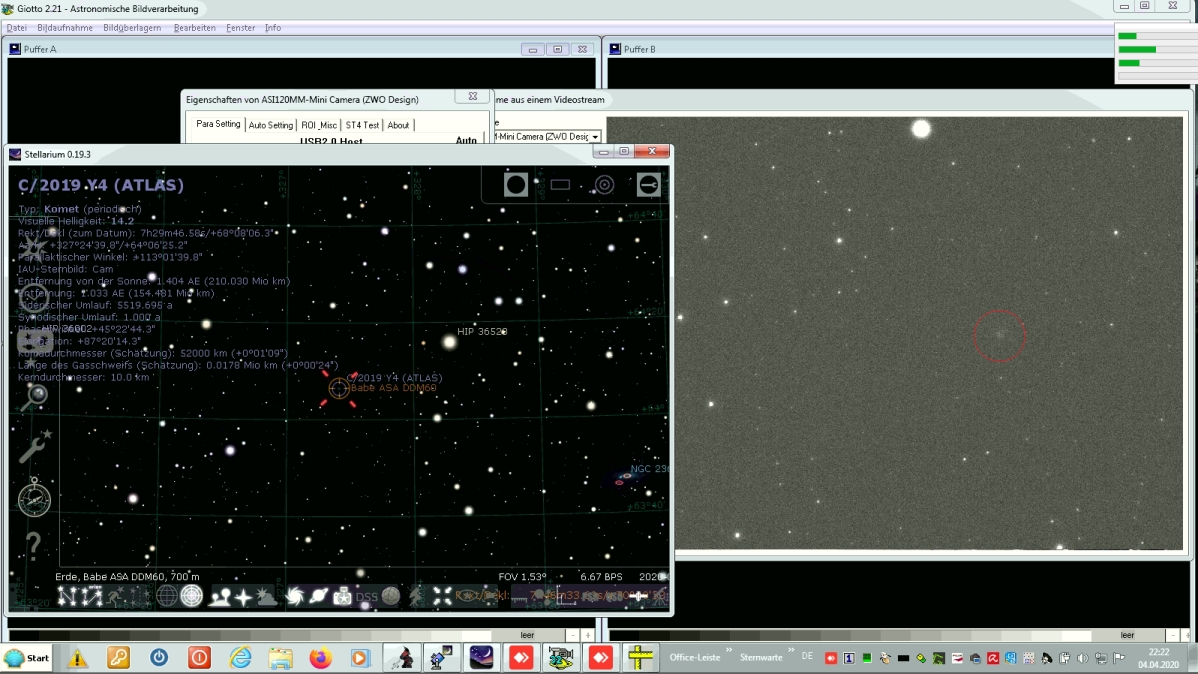Image resolution: width=1198 pixels, height=674 pixels.
Task: Toggle the azimuthal grid display
Action: (x=192, y=597)
